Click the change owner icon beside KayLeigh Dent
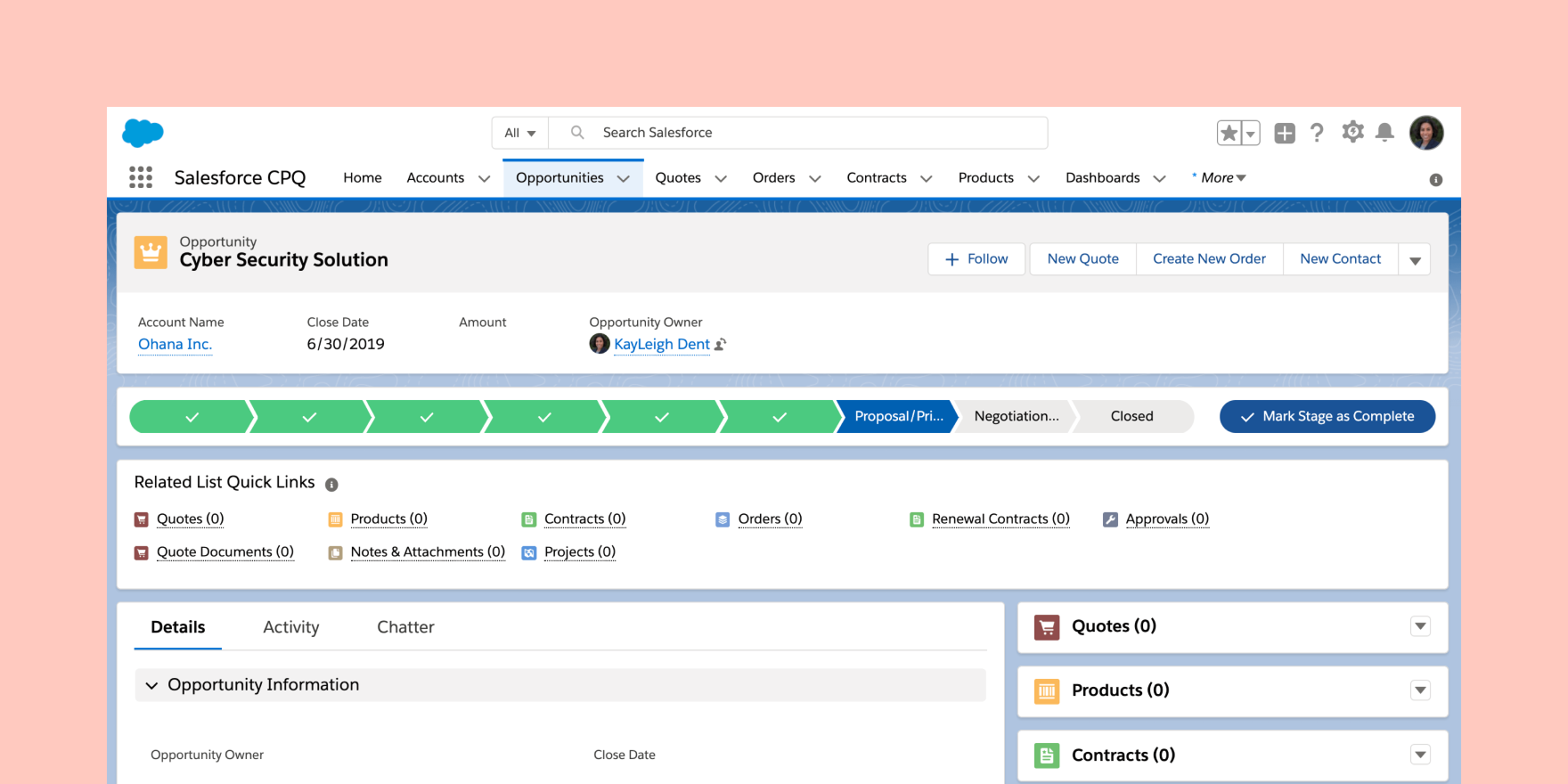Viewport: 1568px width, 784px height. (721, 345)
